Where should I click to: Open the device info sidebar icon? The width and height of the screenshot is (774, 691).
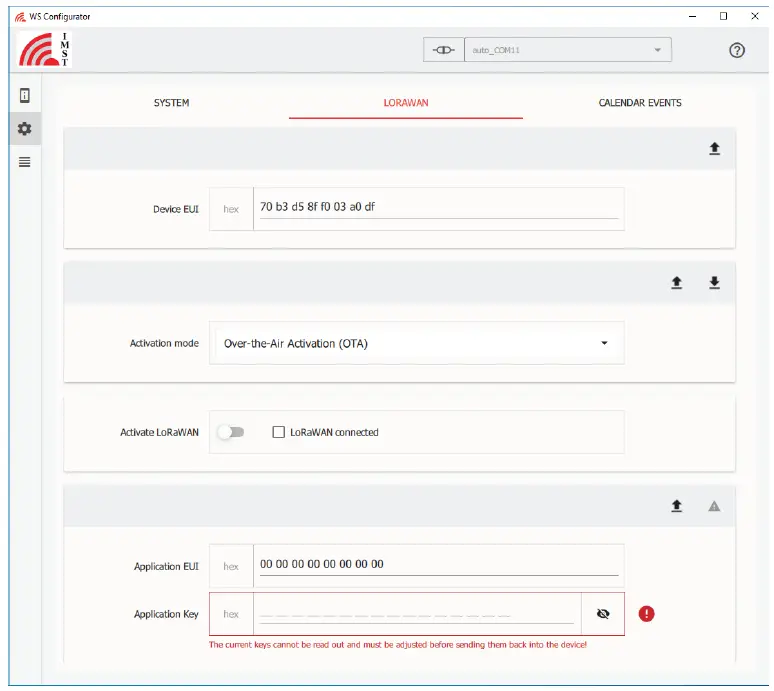tap(25, 96)
